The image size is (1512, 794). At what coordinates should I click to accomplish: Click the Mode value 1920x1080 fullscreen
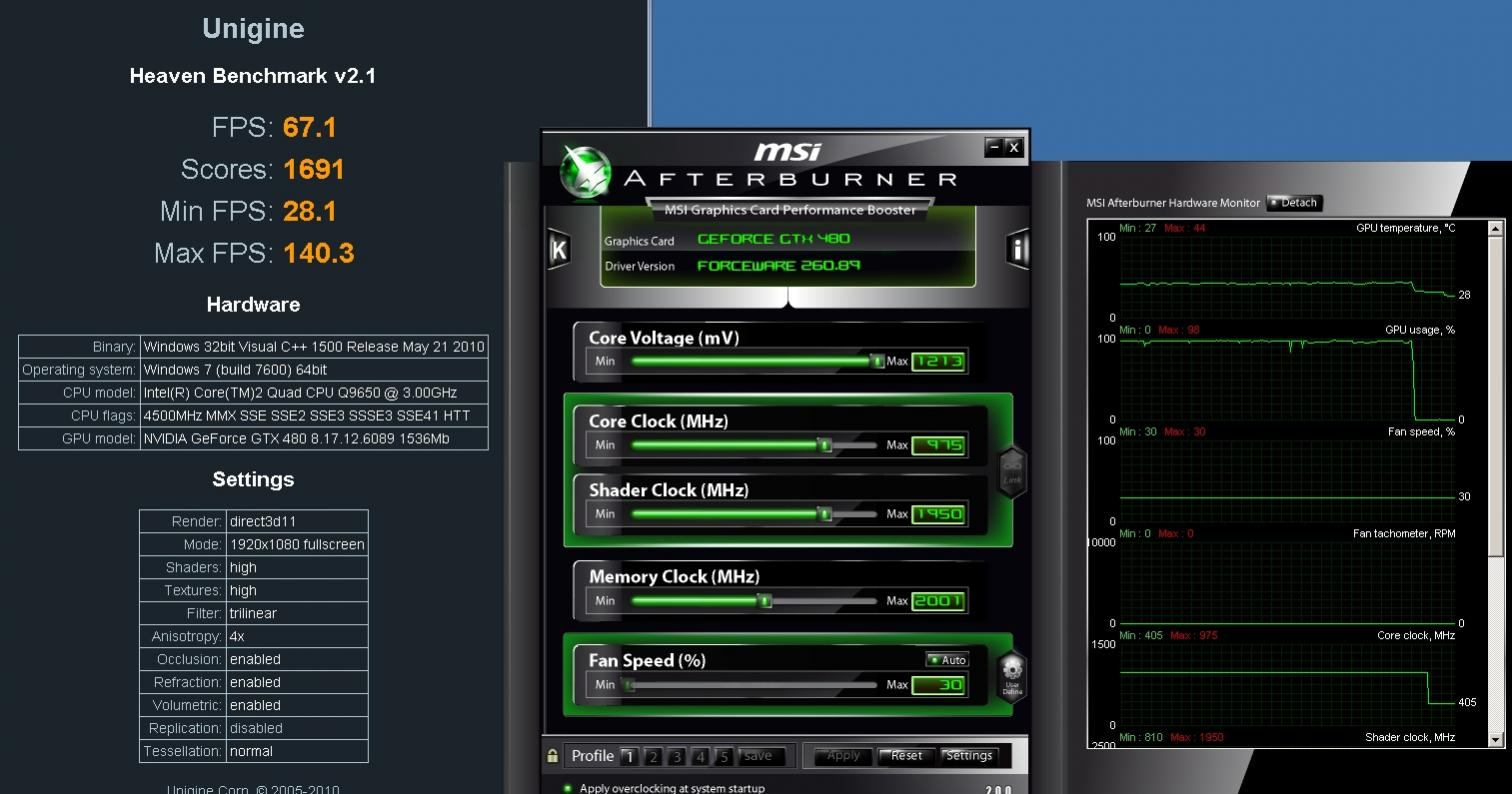pyautogui.click(x=297, y=545)
